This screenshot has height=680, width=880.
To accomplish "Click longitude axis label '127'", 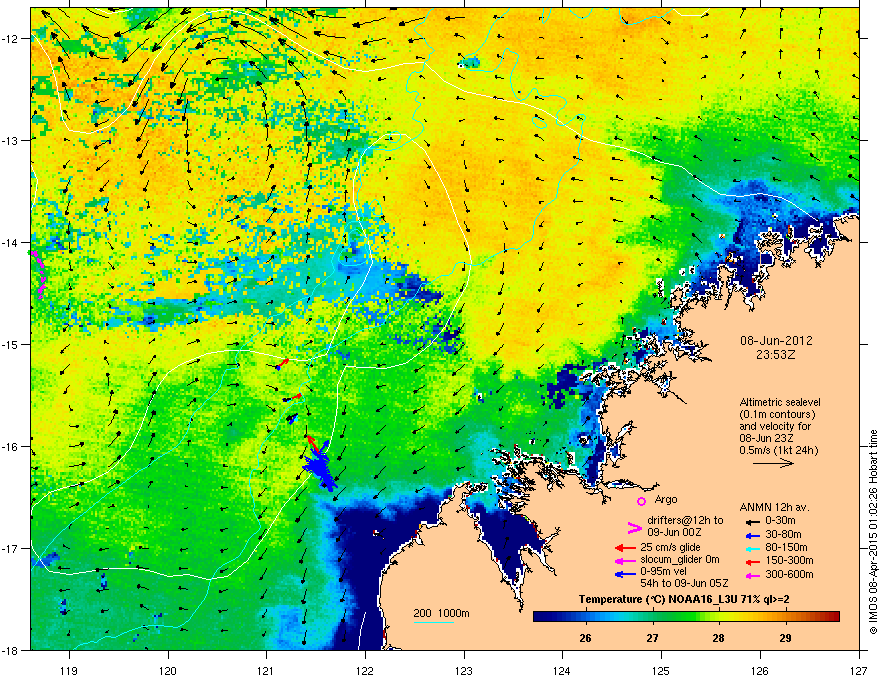I will click(x=859, y=670).
